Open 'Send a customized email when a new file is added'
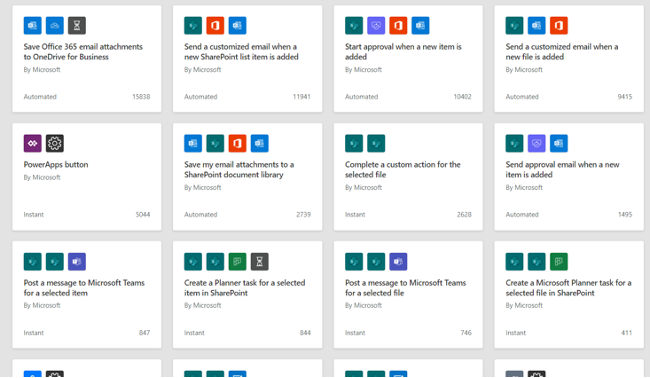650x378 pixels. 562,52
